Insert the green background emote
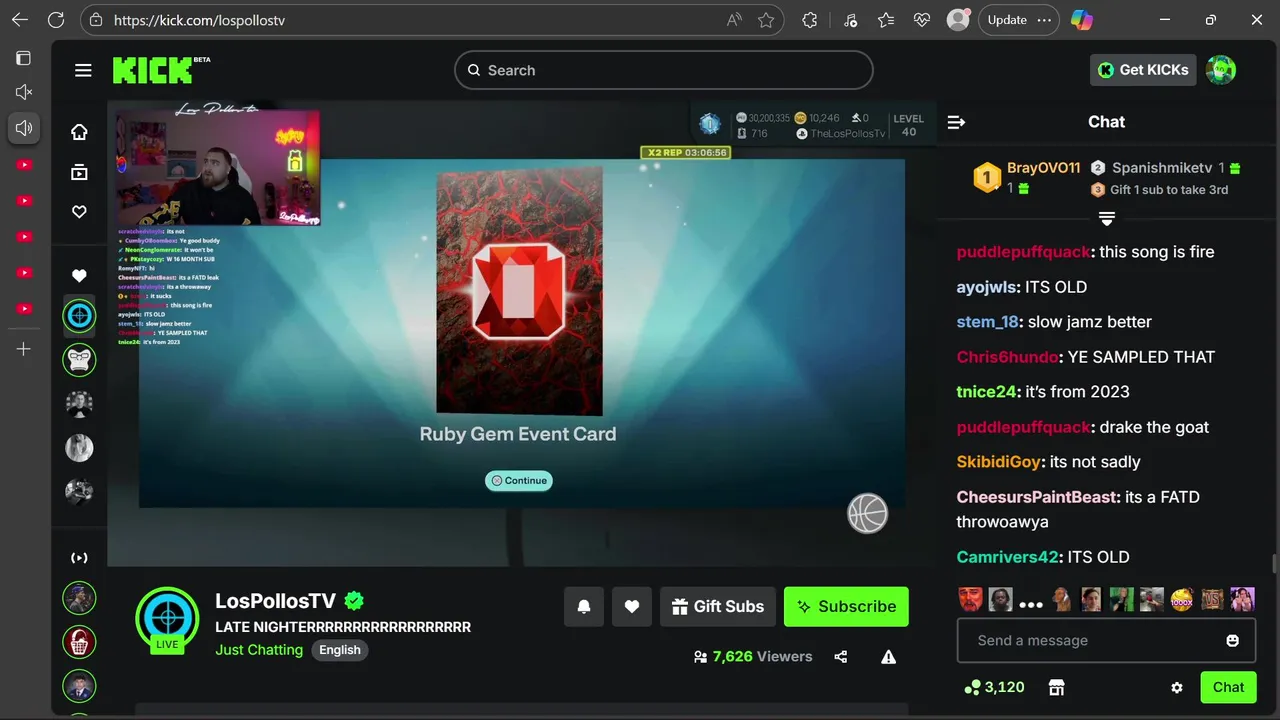This screenshot has height=720, width=1280. click(1122, 600)
